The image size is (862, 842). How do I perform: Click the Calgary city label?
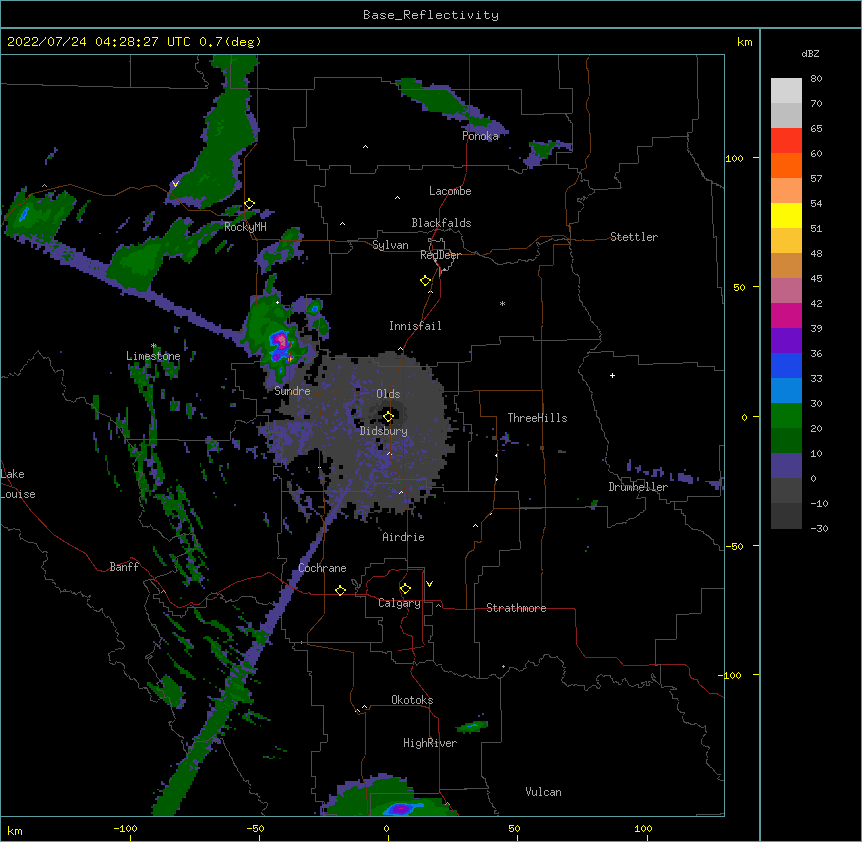coord(399,603)
